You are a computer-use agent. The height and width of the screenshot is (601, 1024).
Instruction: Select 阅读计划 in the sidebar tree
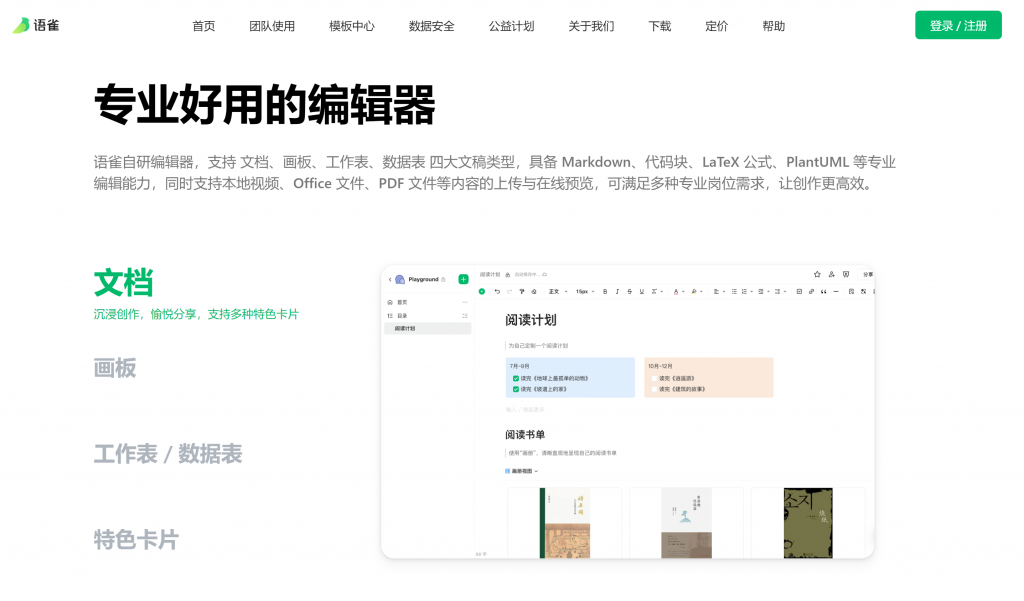[x=405, y=330]
